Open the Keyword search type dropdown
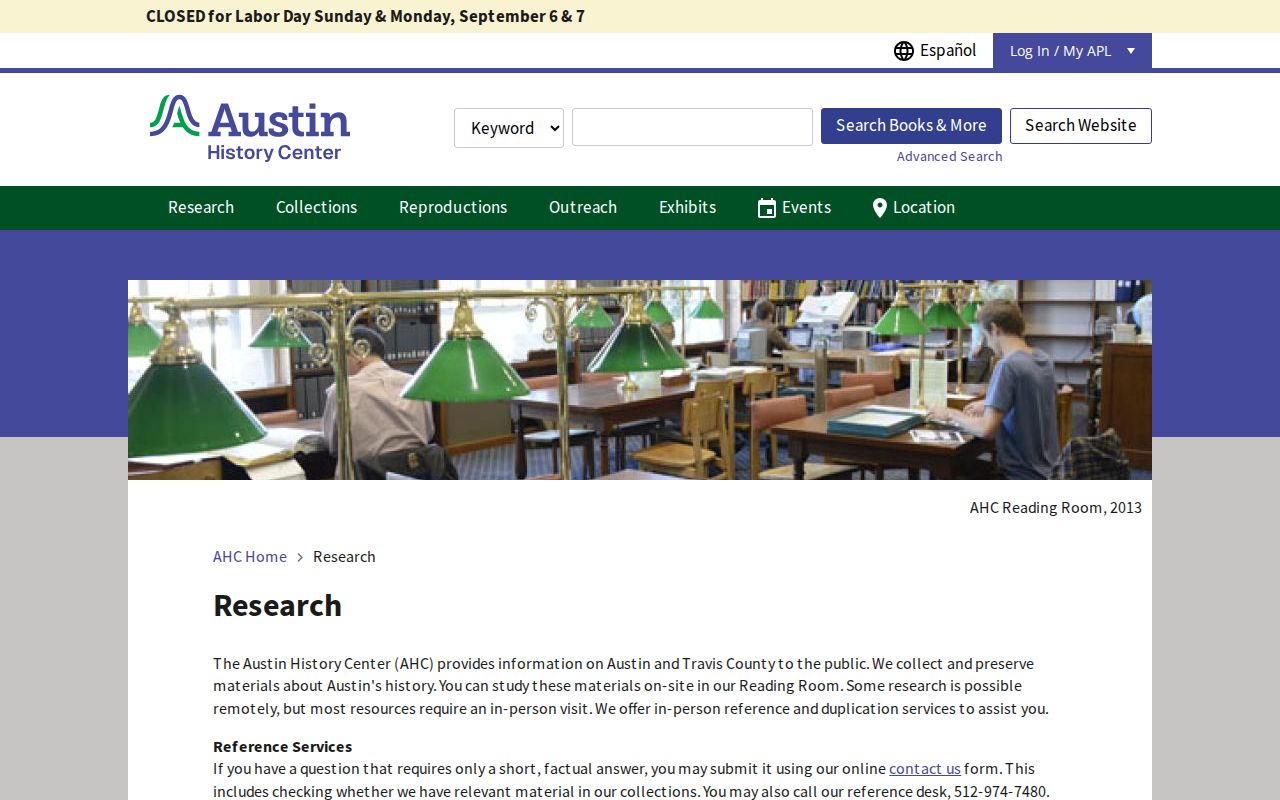Screen dimensions: 1280x800 point(509,128)
